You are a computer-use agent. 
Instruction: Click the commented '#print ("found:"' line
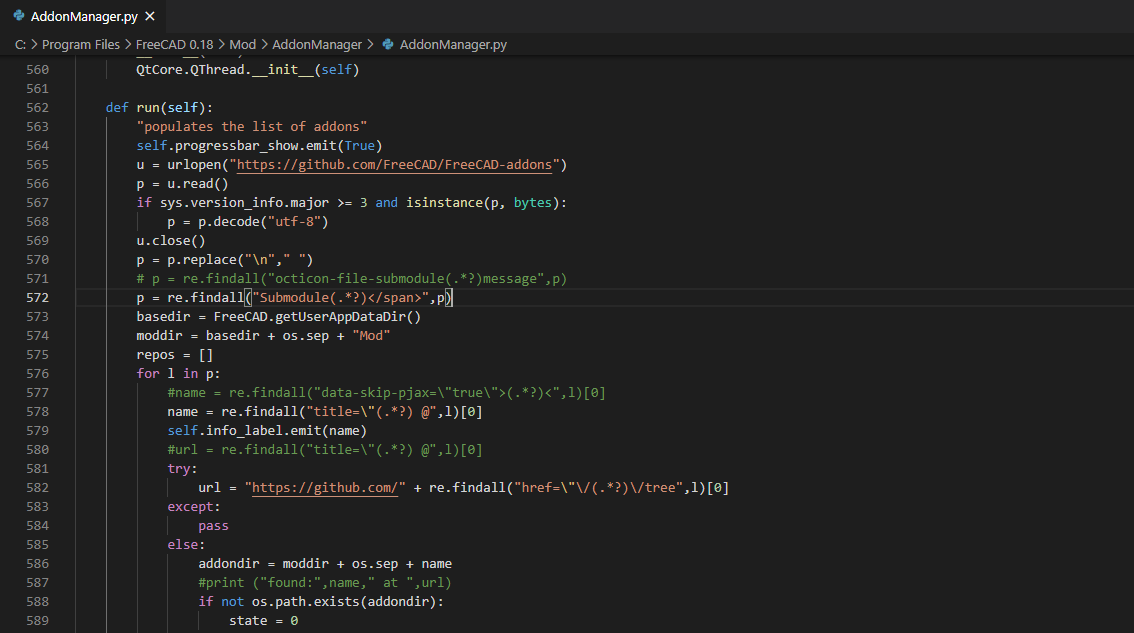coord(325,582)
